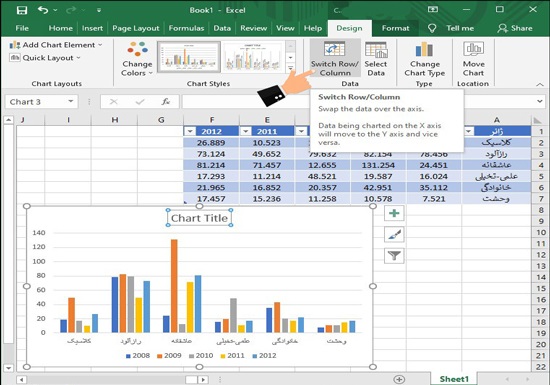The width and height of the screenshot is (550, 385).
Task: Expand the Chart Styles gallery More arrow
Action: [x=290, y=68]
